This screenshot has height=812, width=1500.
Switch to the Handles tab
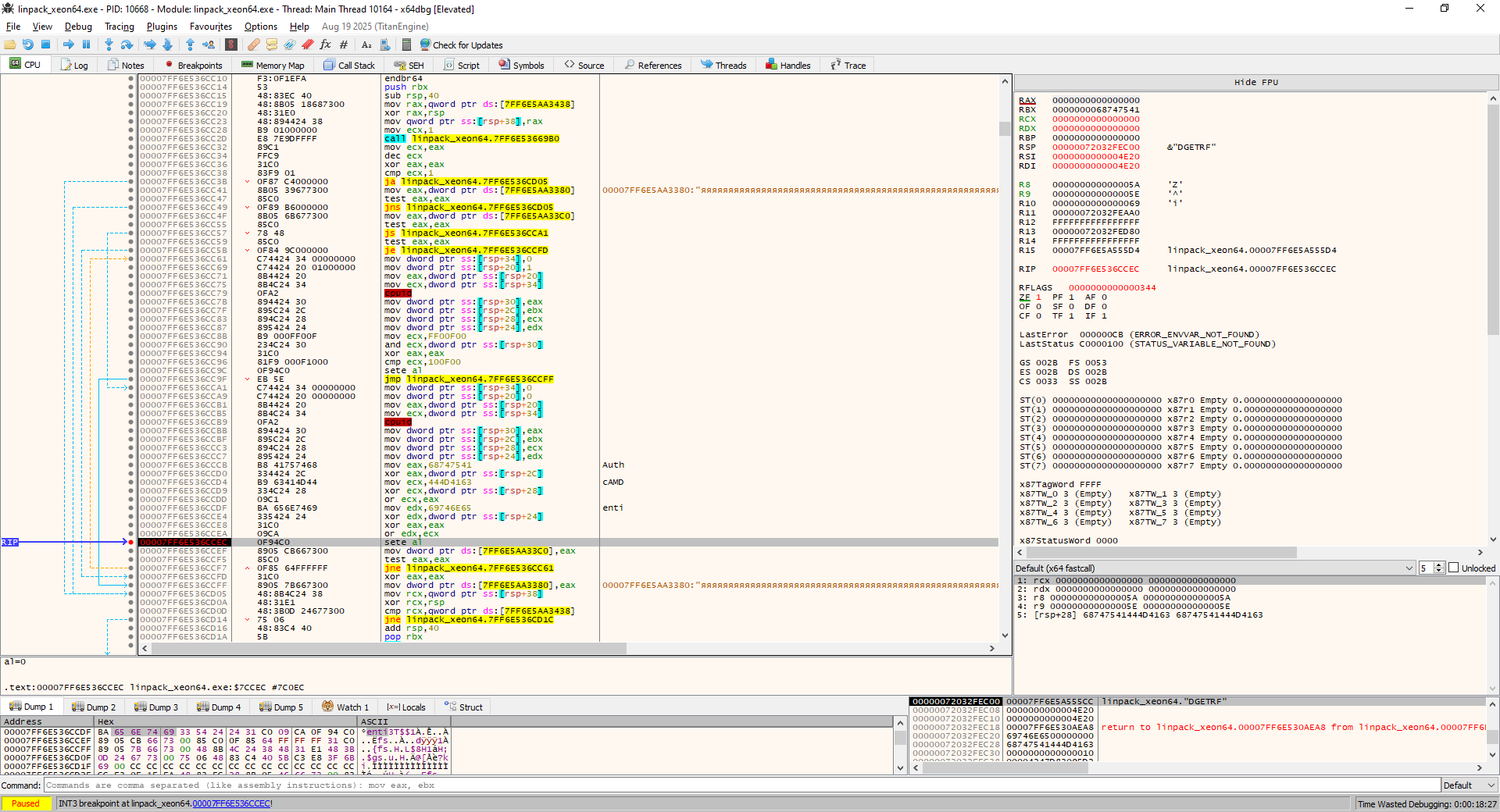coord(788,65)
